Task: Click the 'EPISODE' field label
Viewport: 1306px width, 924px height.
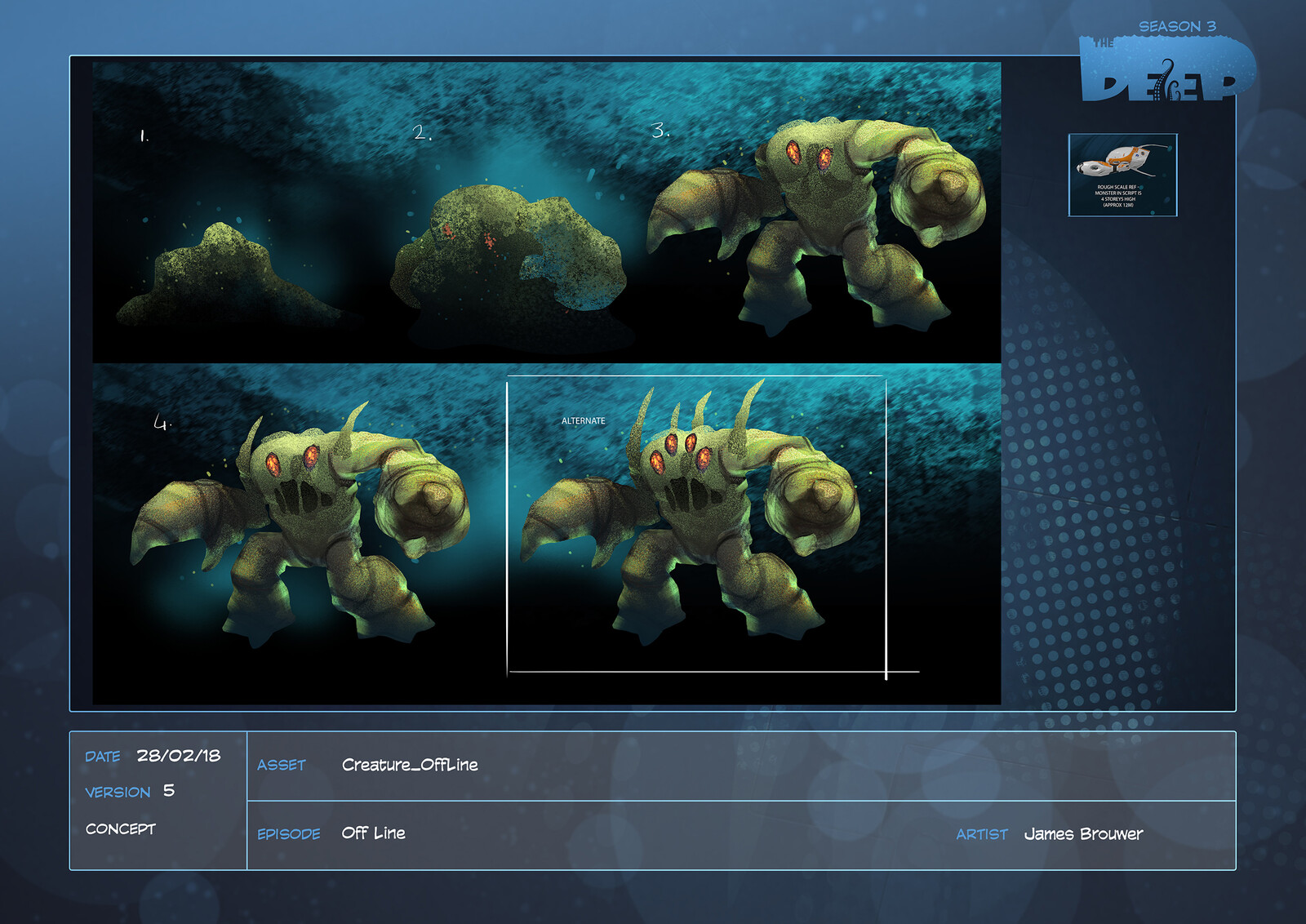Action: point(289,834)
